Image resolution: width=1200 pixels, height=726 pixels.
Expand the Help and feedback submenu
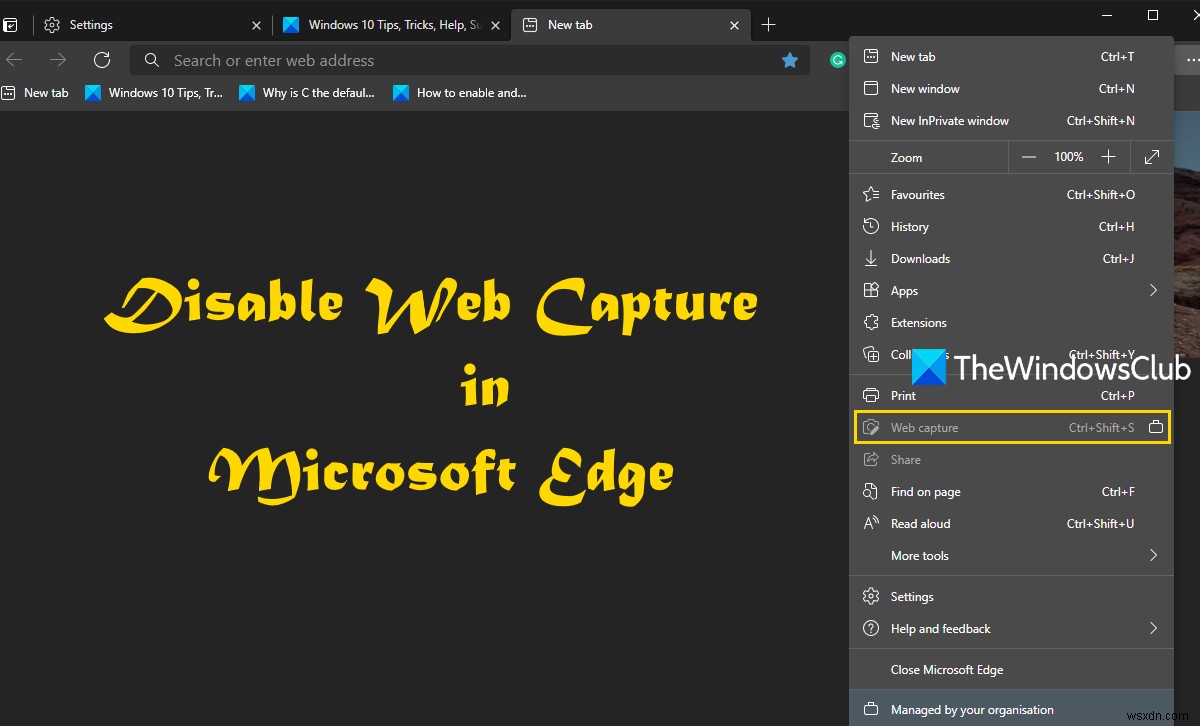[1152, 628]
